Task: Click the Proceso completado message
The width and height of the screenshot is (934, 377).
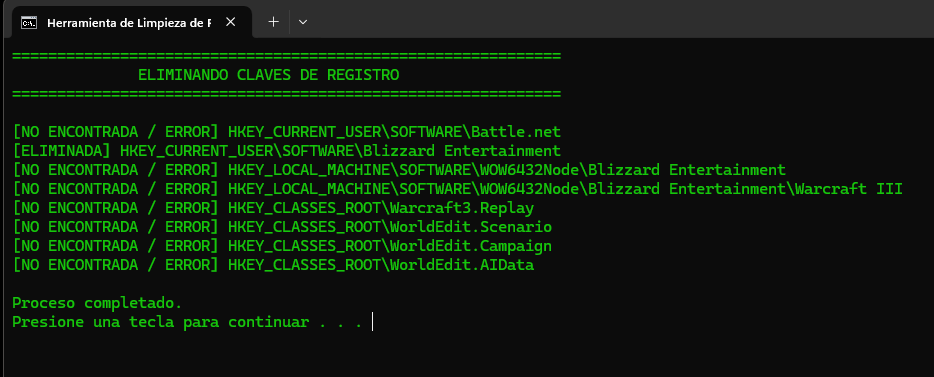Action: (x=97, y=303)
